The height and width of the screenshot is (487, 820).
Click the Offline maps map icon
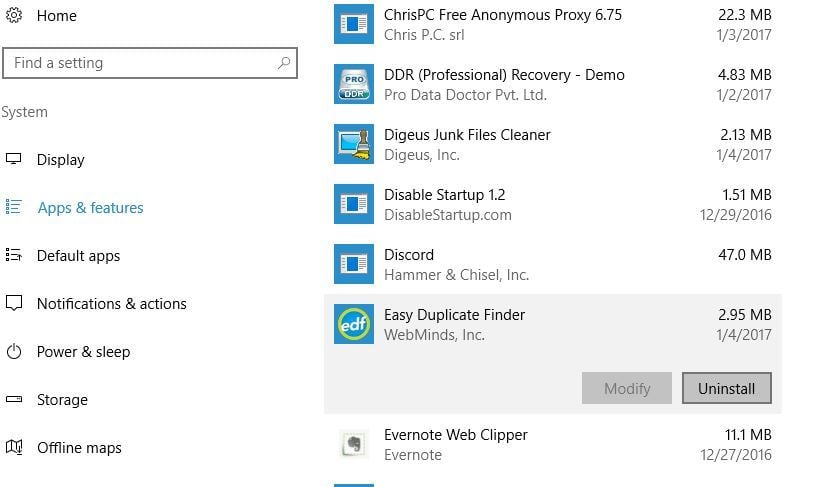14,447
